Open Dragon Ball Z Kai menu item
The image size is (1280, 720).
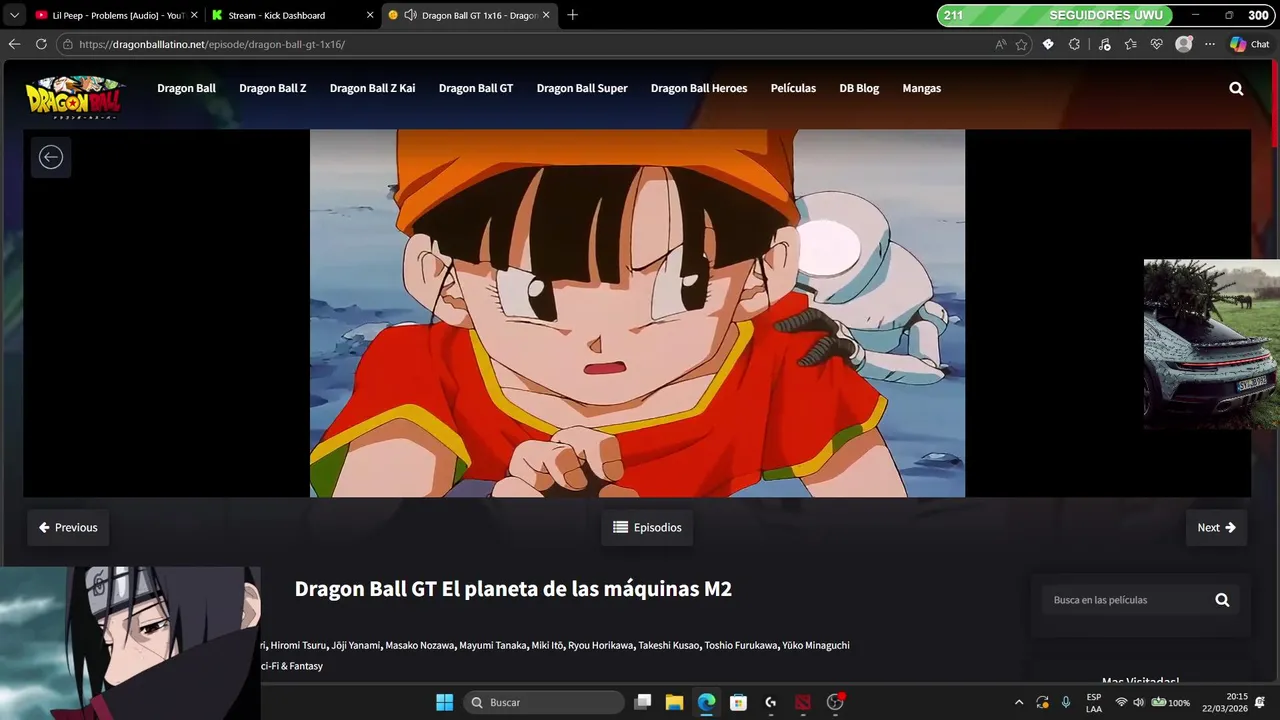point(372,88)
